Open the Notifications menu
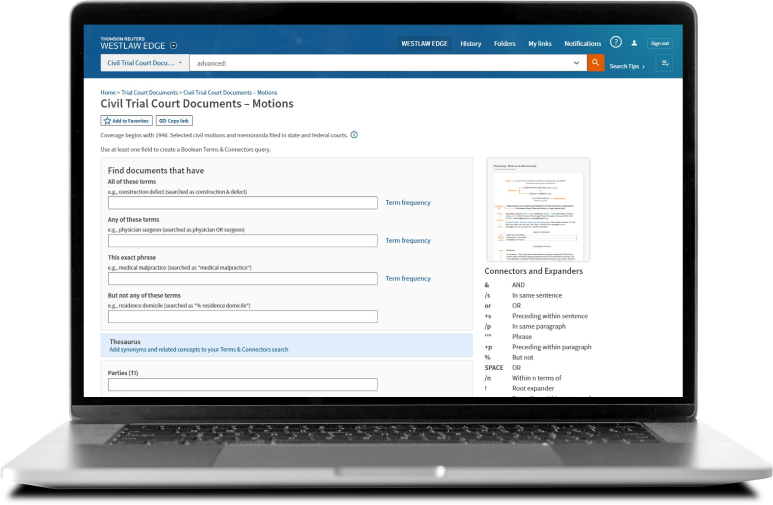 (x=582, y=44)
